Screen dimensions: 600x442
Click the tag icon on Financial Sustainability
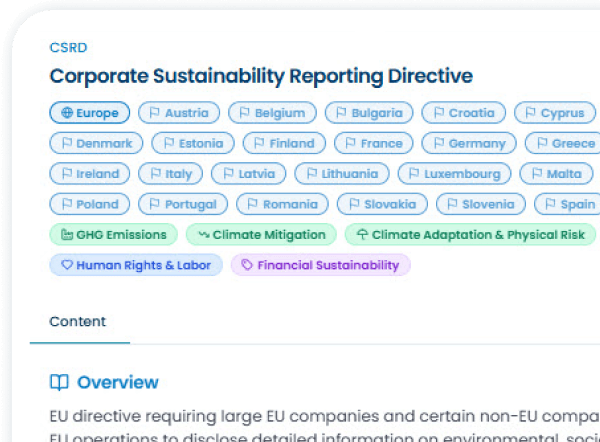point(247,265)
